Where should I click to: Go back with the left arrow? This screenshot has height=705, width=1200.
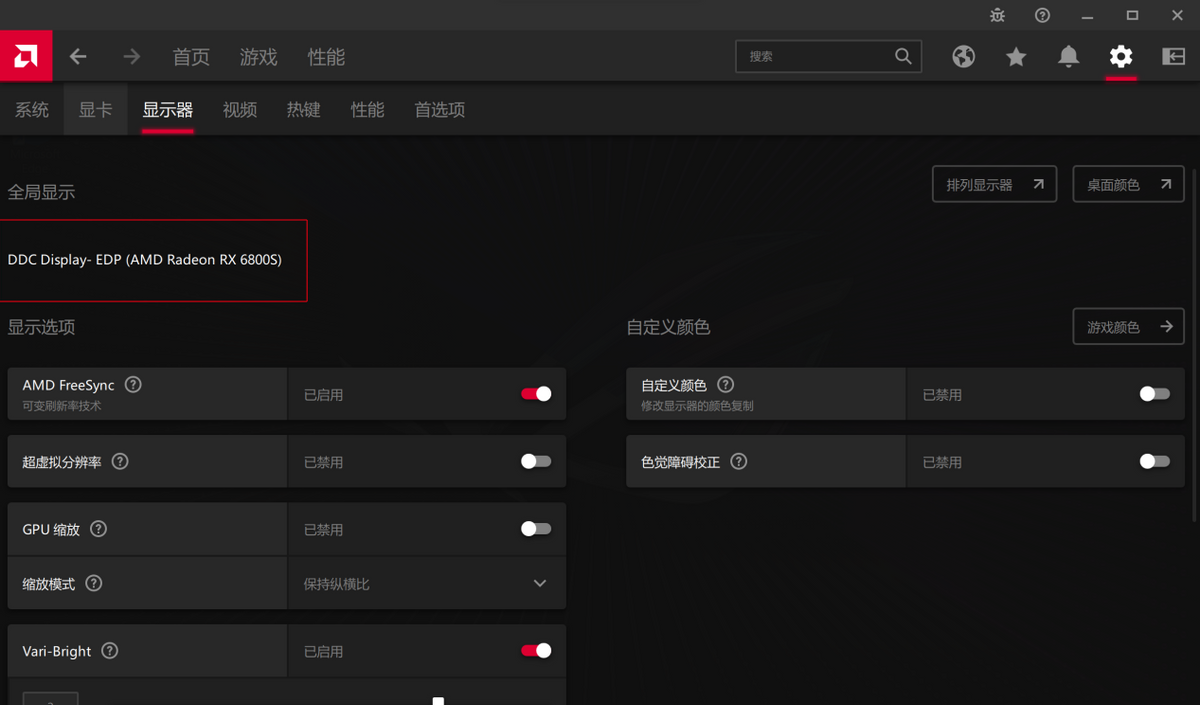[x=78, y=57]
